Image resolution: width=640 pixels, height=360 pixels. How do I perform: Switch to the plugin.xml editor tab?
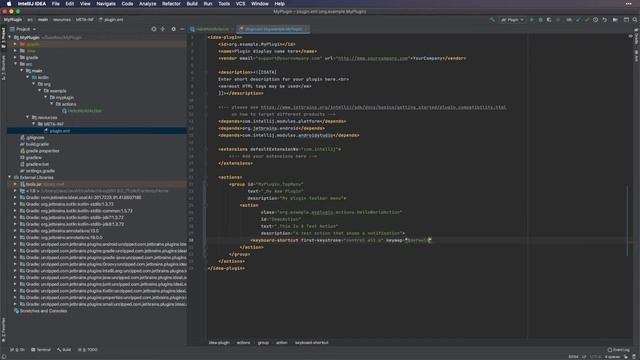pos(273,29)
